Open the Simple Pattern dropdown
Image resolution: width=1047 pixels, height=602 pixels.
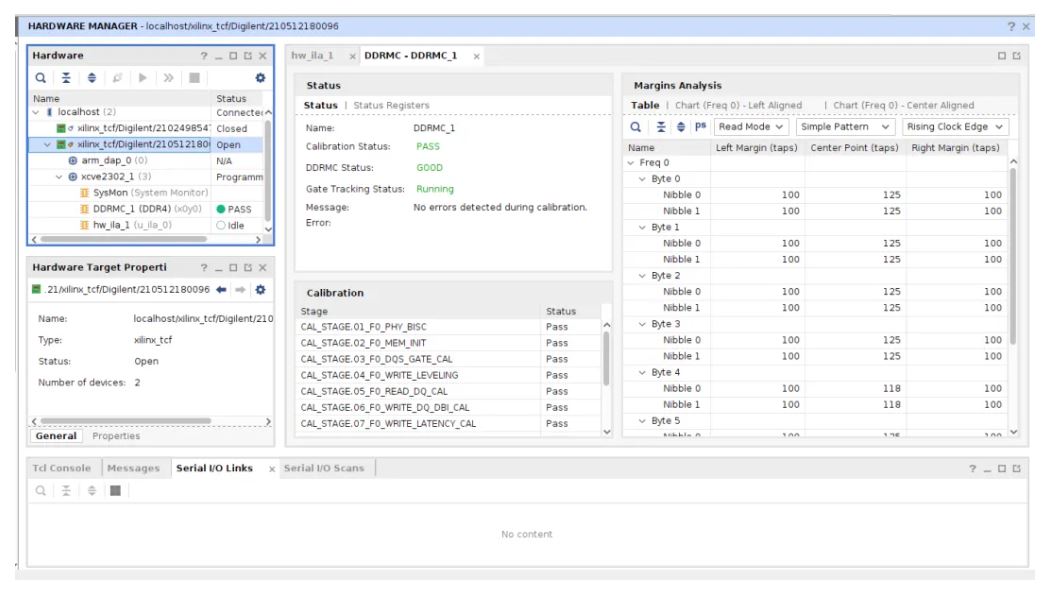[845, 127]
